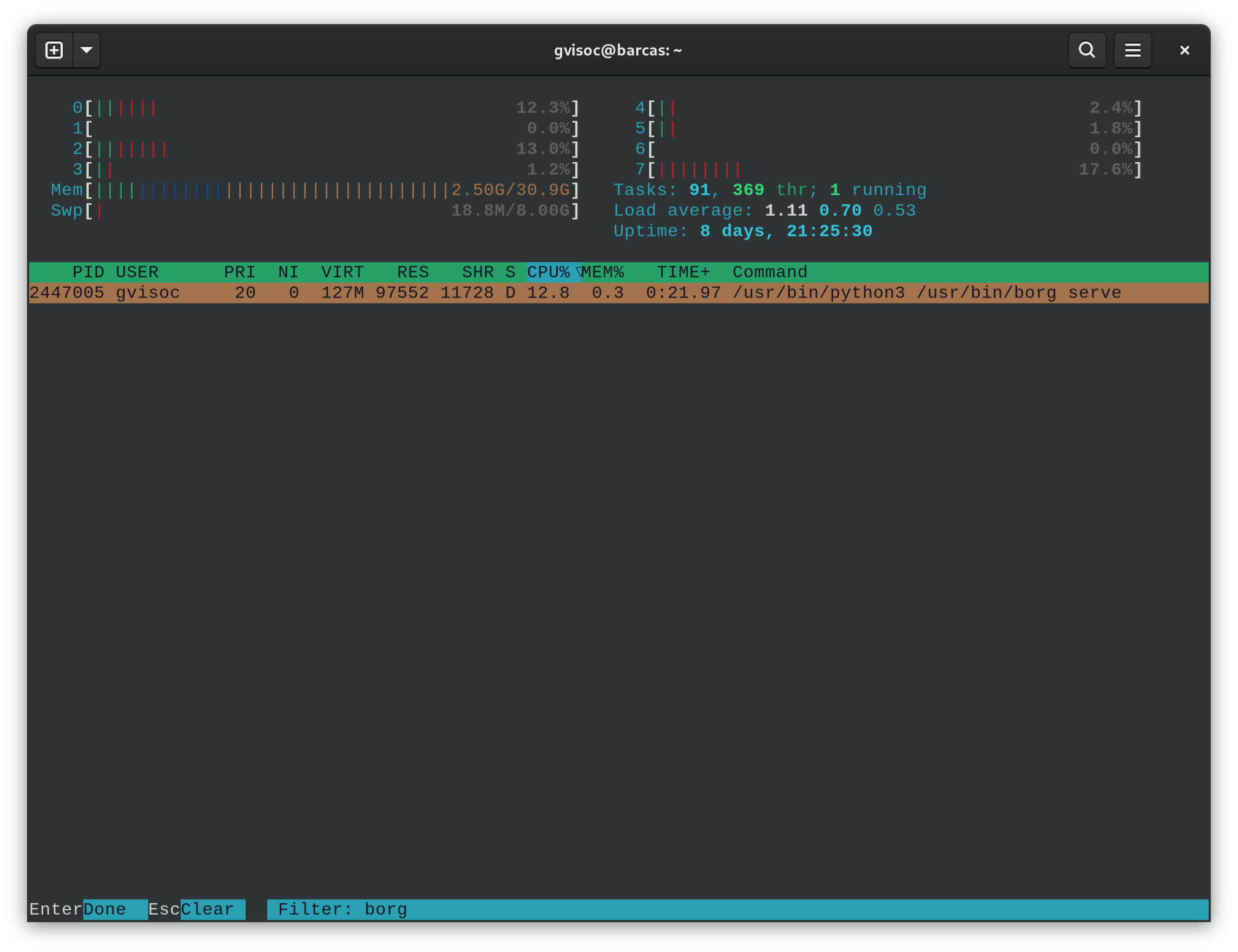Click the Filter: borg input field
The height and width of the screenshot is (952, 1238).
pyautogui.click(x=737, y=909)
